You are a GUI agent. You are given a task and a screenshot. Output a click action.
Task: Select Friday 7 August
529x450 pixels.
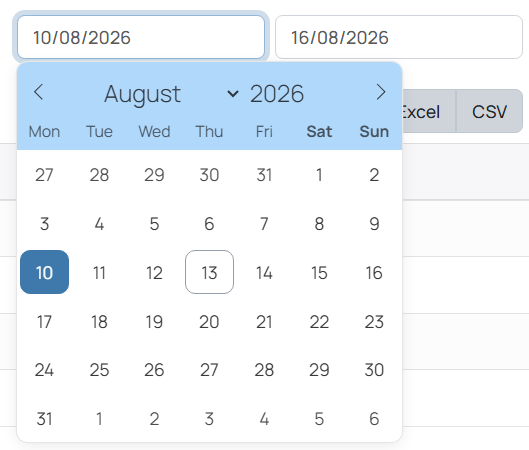264,224
